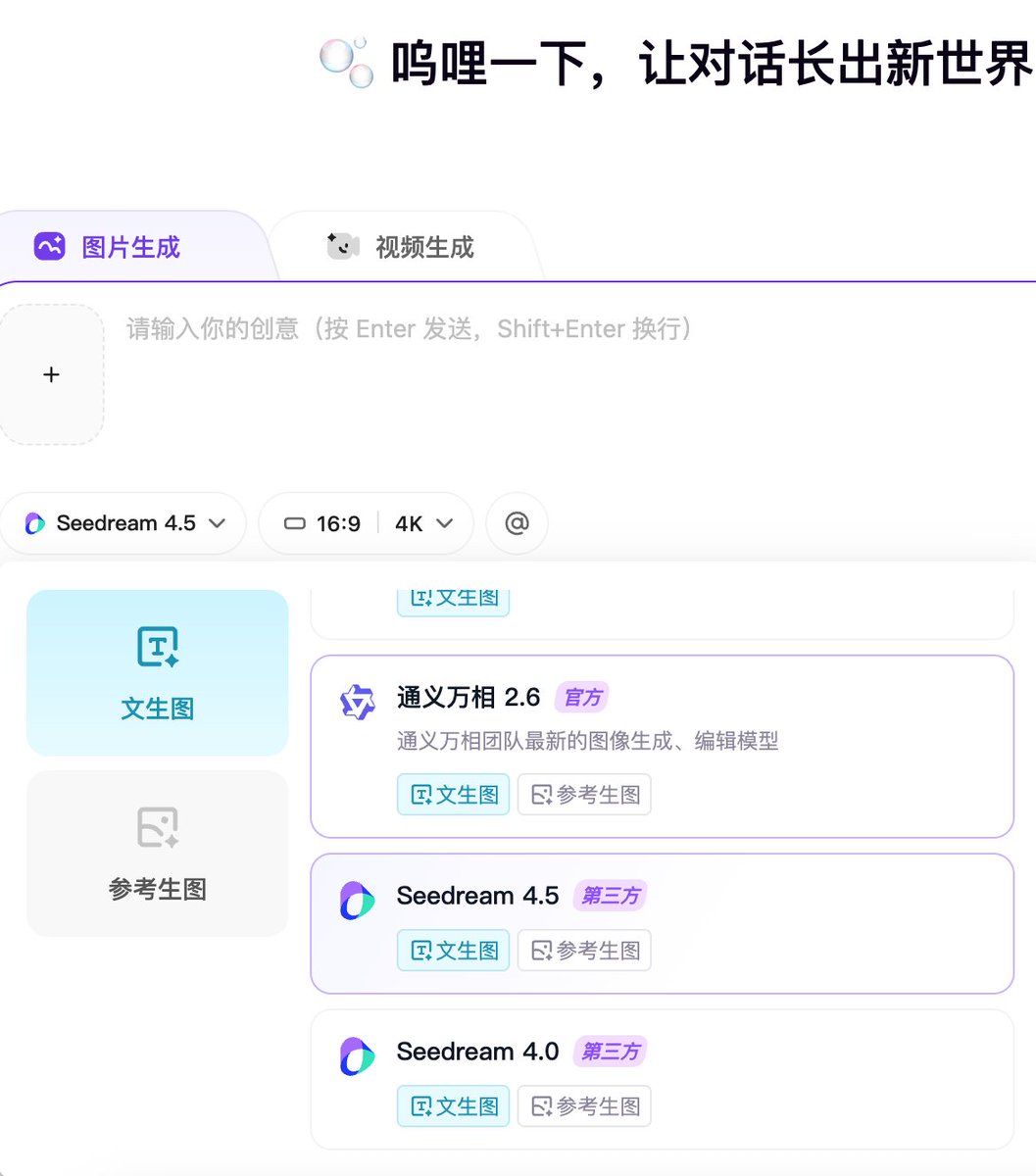Toggle 文生图 capability on 通义万相 2.6
Image resolution: width=1036 pixels, height=1176 pixels.
(453, 795)
